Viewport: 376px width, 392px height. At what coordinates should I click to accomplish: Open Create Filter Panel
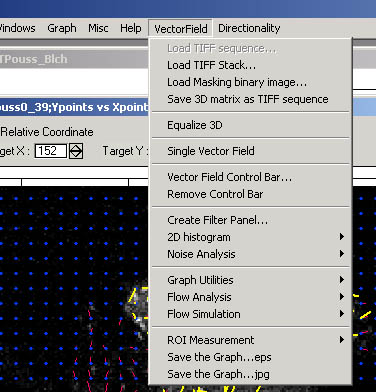251,220
